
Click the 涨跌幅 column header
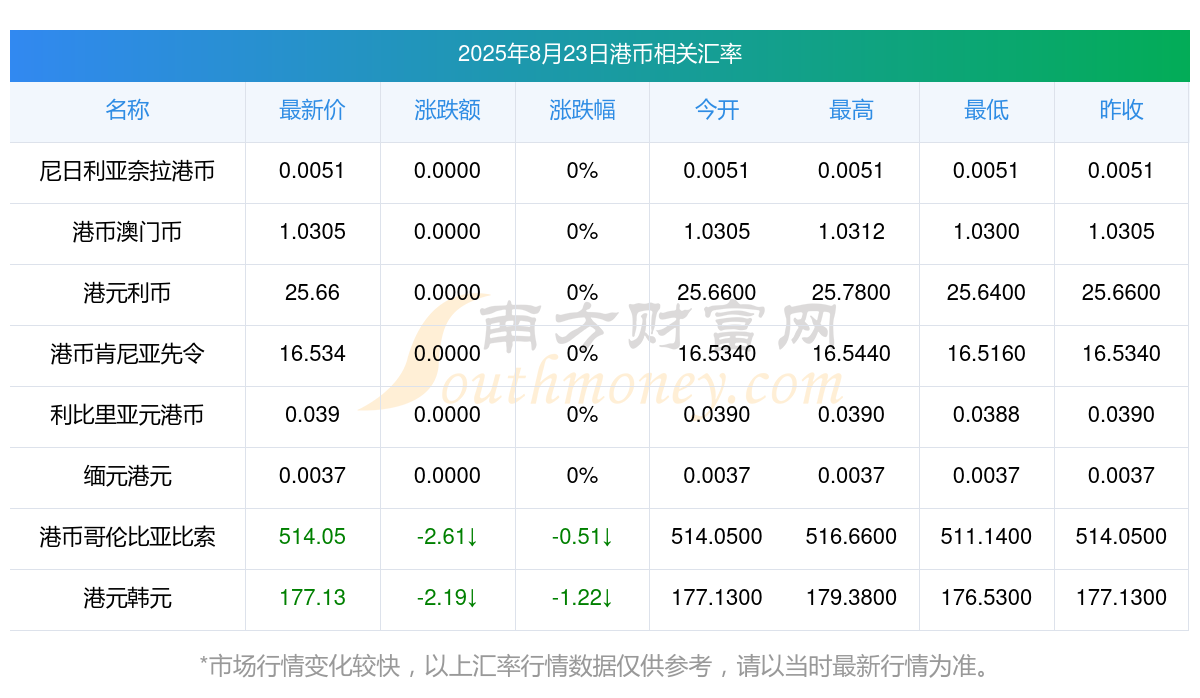(x=582, y=110)
